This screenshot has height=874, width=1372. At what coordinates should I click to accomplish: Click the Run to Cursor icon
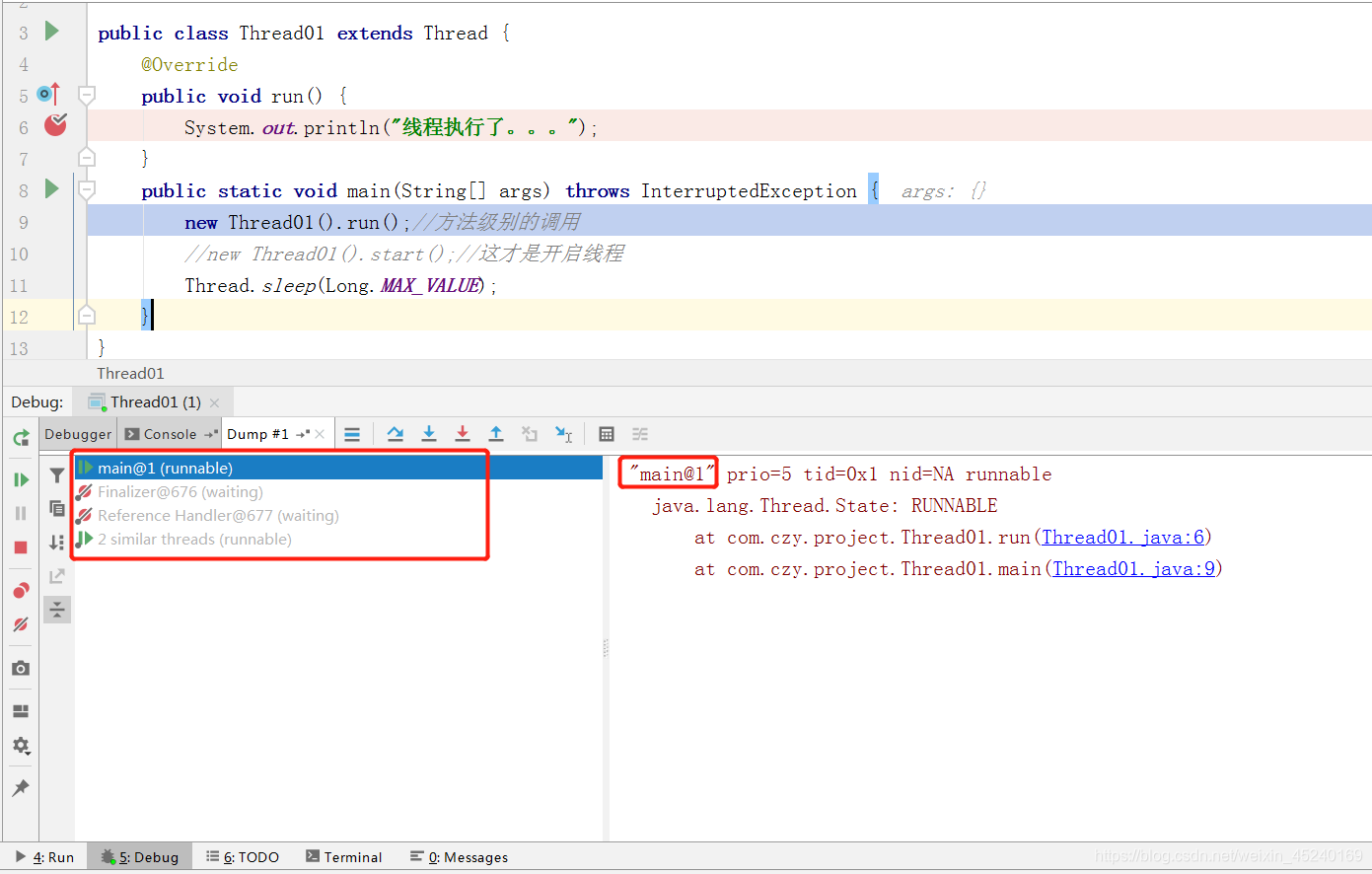point(563,434)
